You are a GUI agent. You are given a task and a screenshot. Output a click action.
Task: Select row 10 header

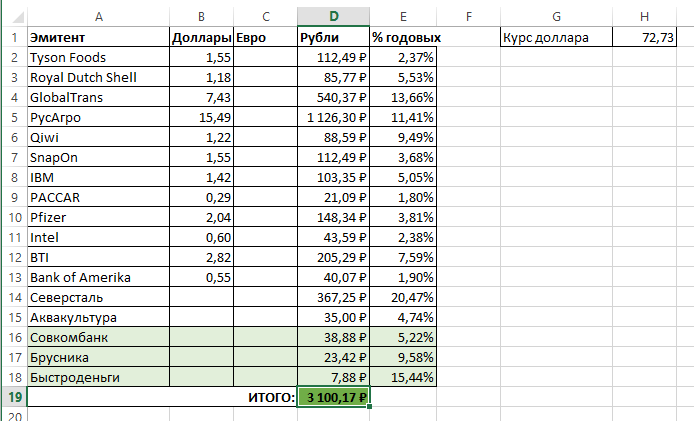[x=15, y=217]
